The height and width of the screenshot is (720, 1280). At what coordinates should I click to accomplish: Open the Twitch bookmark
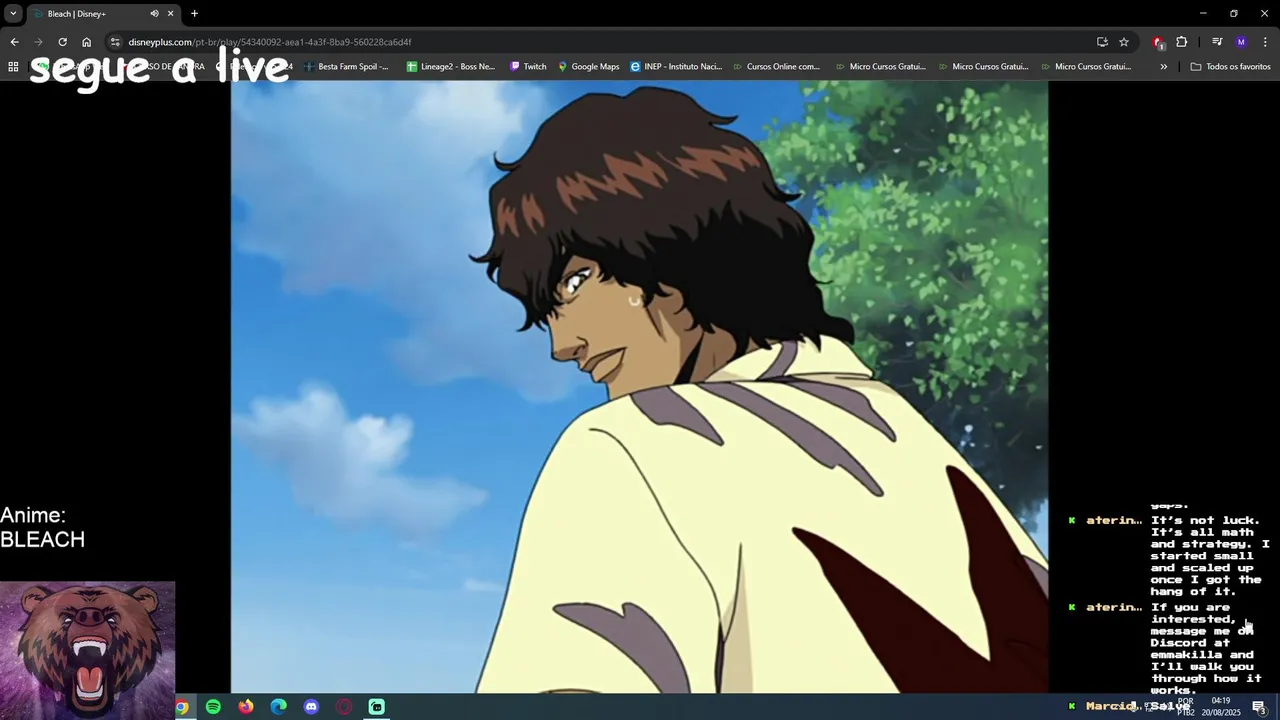[528, 66]
